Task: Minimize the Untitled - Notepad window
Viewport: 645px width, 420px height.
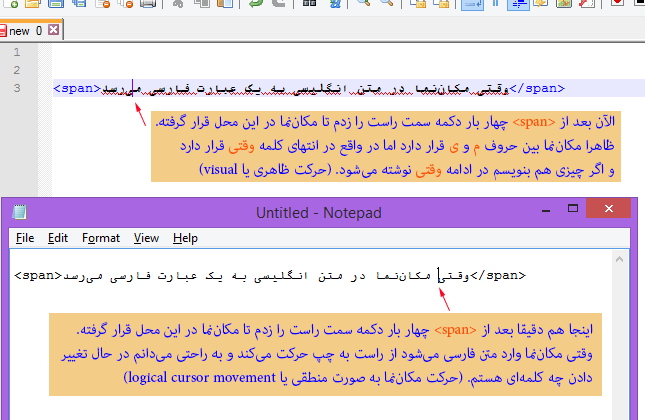Action: pyautogui.click(x=546, y=211)
